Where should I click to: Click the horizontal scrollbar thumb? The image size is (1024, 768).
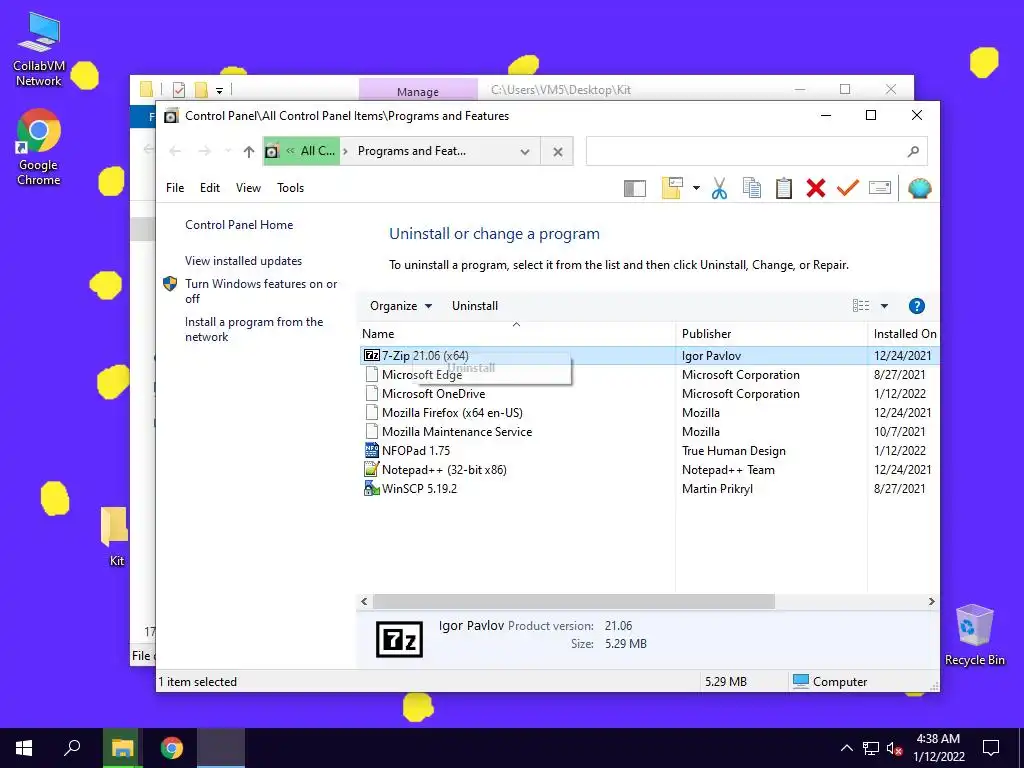click(x=573, y=601)
